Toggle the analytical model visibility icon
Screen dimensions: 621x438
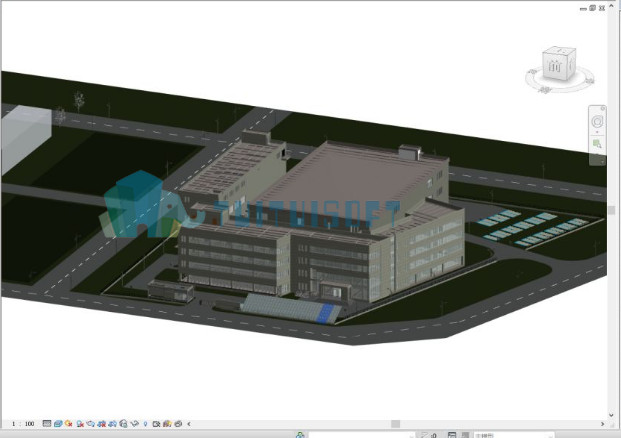[x=167, y=424]
